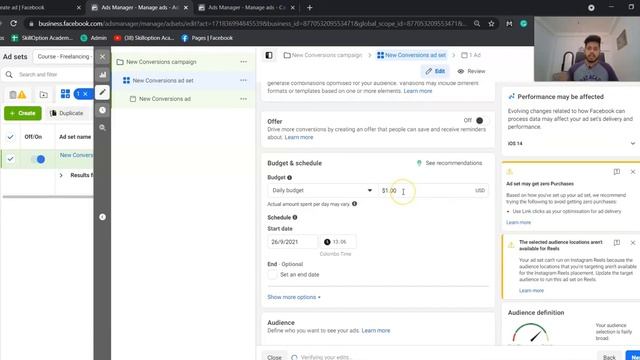Switch to the Review tab
Image resolution: width=640 pixels, height=360 pixels.
pyautogui.click(x=471, y=71)
